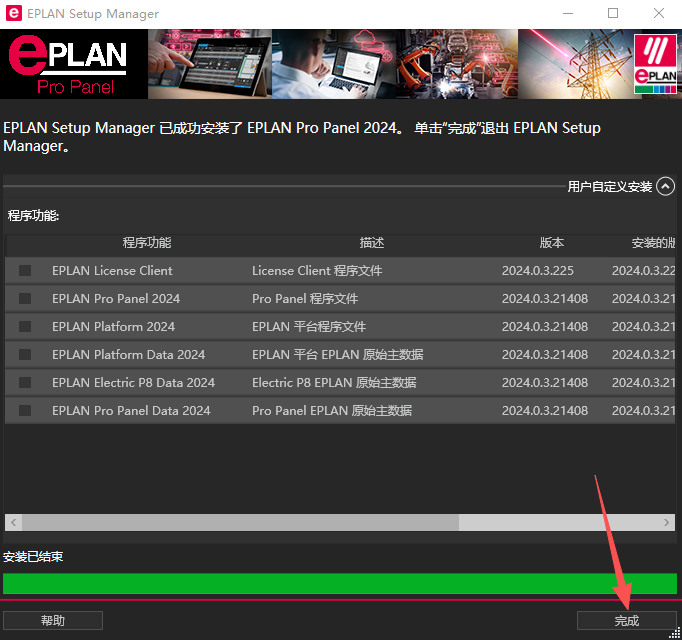Select the EPLAN License Client name cell

coord(112,271)
